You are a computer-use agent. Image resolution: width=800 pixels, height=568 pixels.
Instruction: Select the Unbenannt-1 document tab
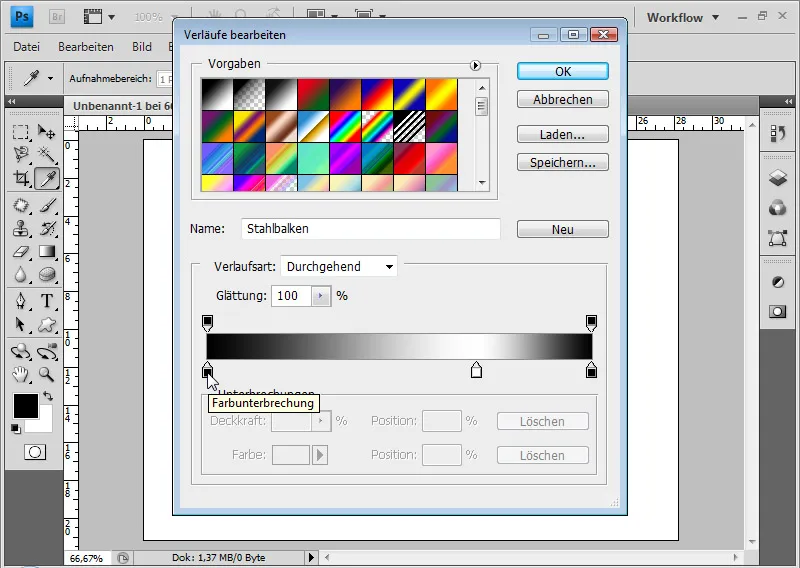[x=122, y=106]
